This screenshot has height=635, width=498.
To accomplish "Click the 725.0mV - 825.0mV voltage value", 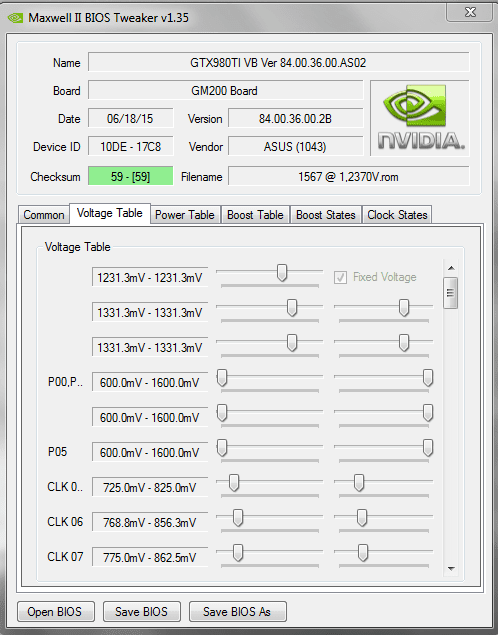I will 150,487.
